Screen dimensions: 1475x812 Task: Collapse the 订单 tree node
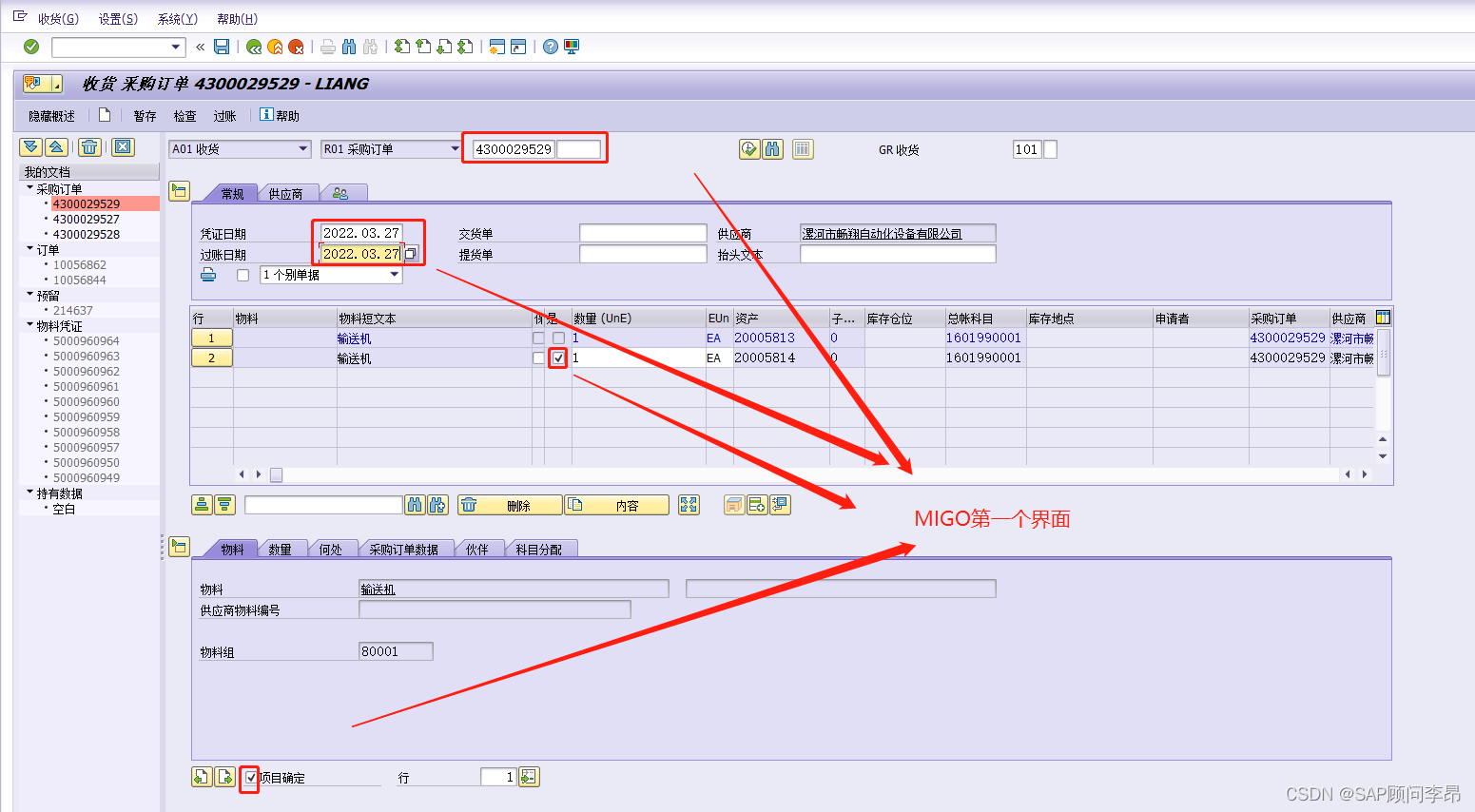29,249
